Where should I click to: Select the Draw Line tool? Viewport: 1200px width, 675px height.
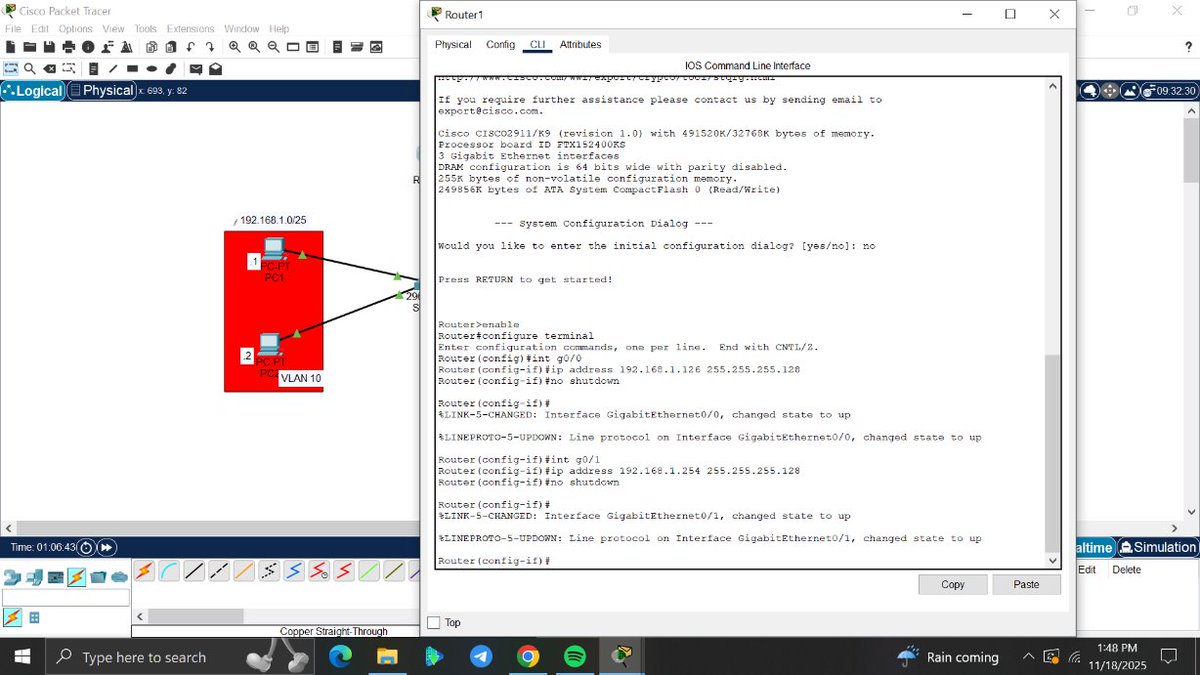[x=113, y=69]
